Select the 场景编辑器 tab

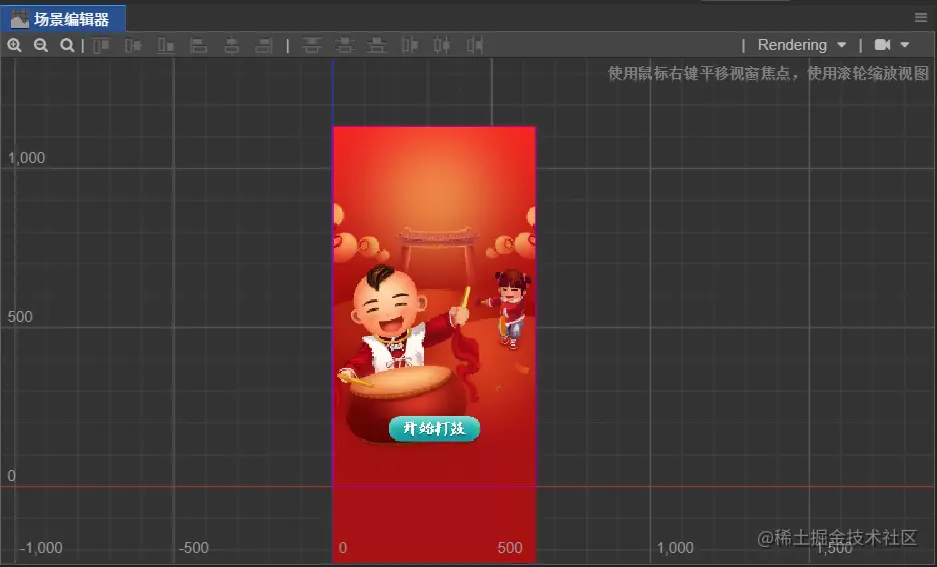[x=63, y=19]
